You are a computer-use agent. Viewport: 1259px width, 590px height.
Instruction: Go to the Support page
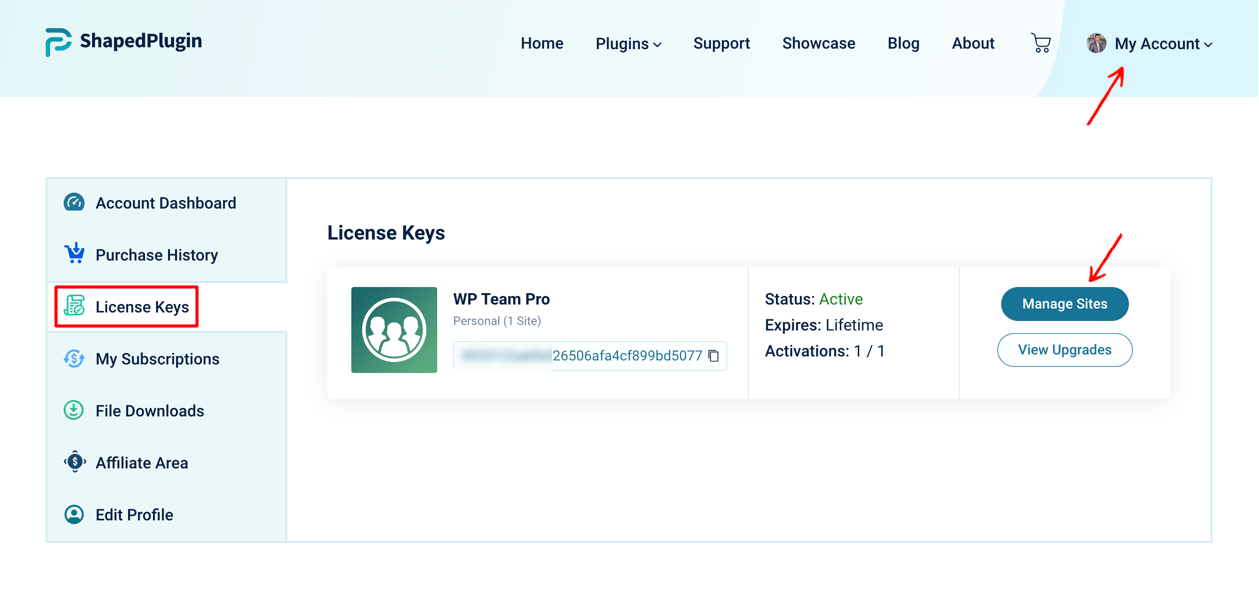click(721, 43)
